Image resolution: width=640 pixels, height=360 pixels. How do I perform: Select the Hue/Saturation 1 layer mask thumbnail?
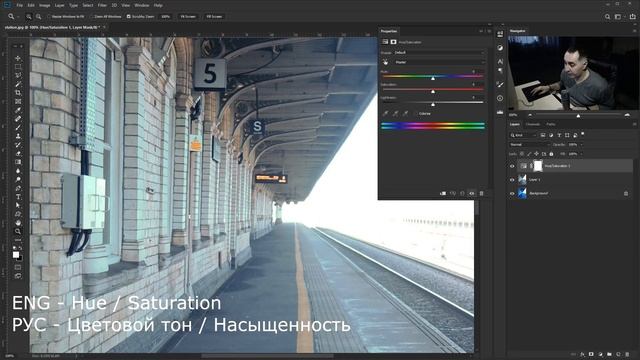538,166
